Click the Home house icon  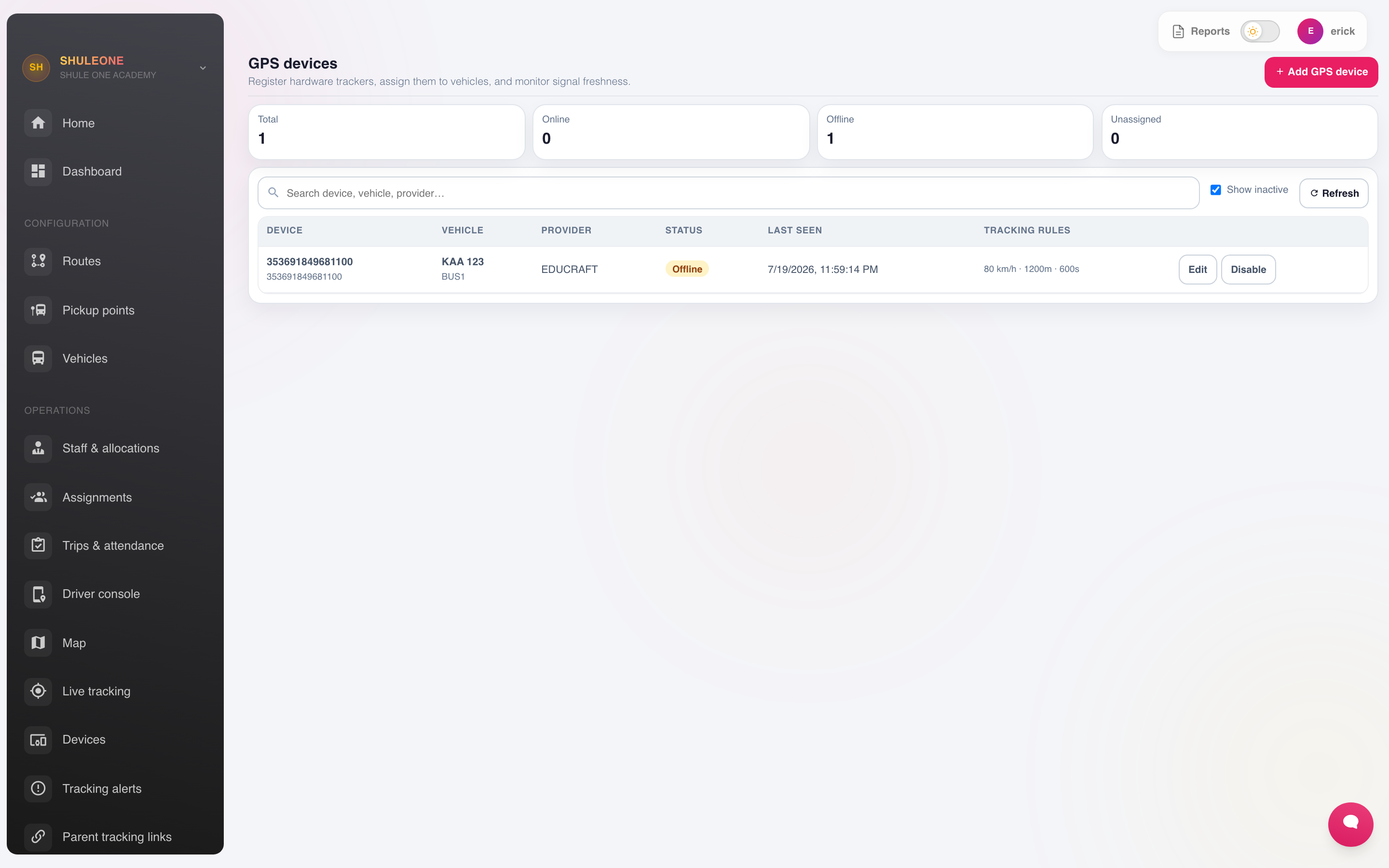point(38,123)
